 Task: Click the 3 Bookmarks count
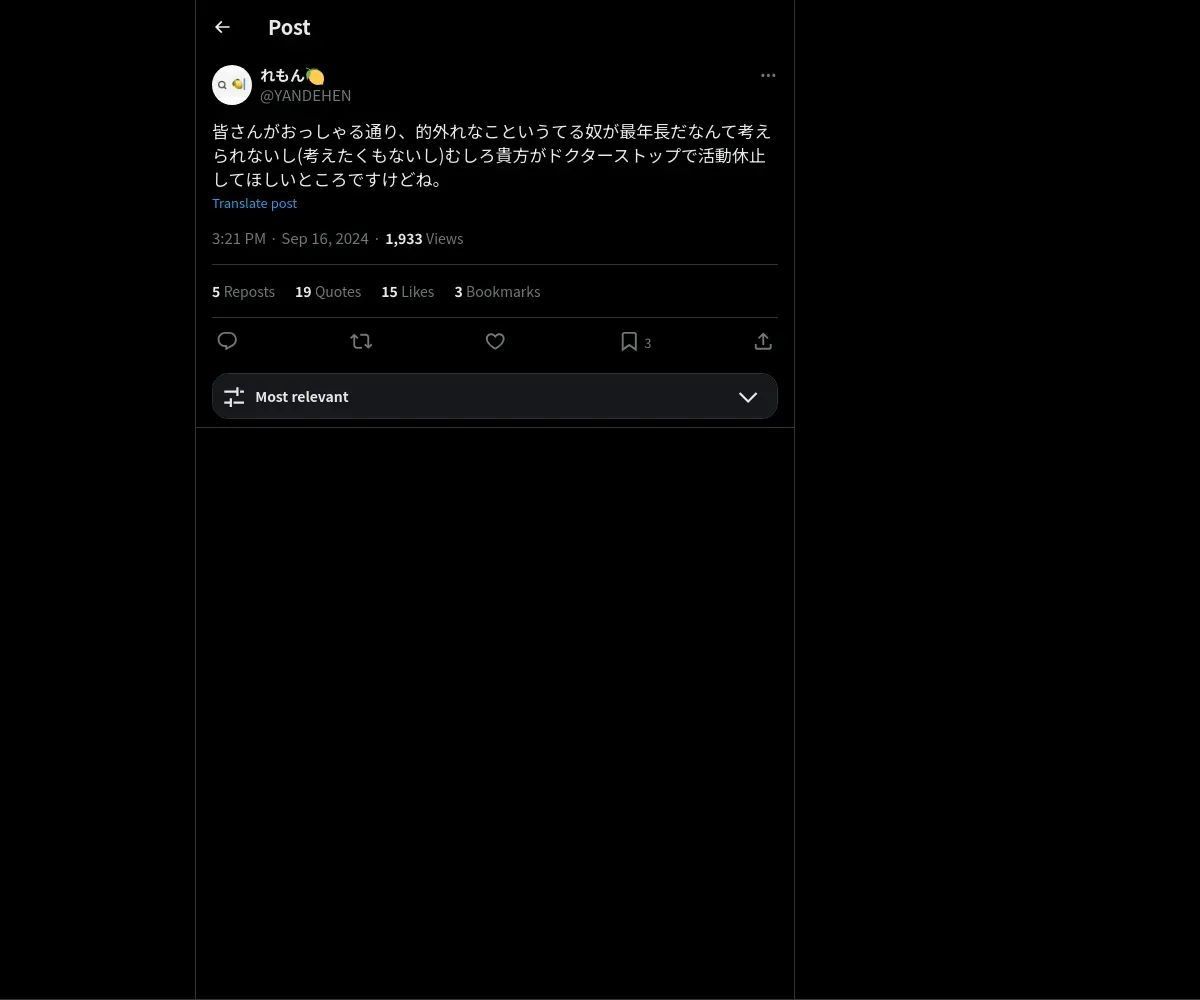point(497,292)
